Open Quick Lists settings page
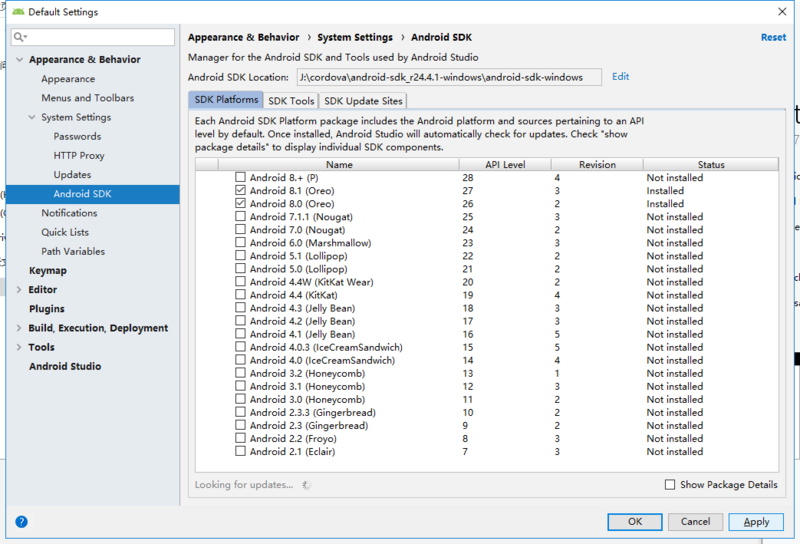This screenshot has width=800, height=544. 65,232
